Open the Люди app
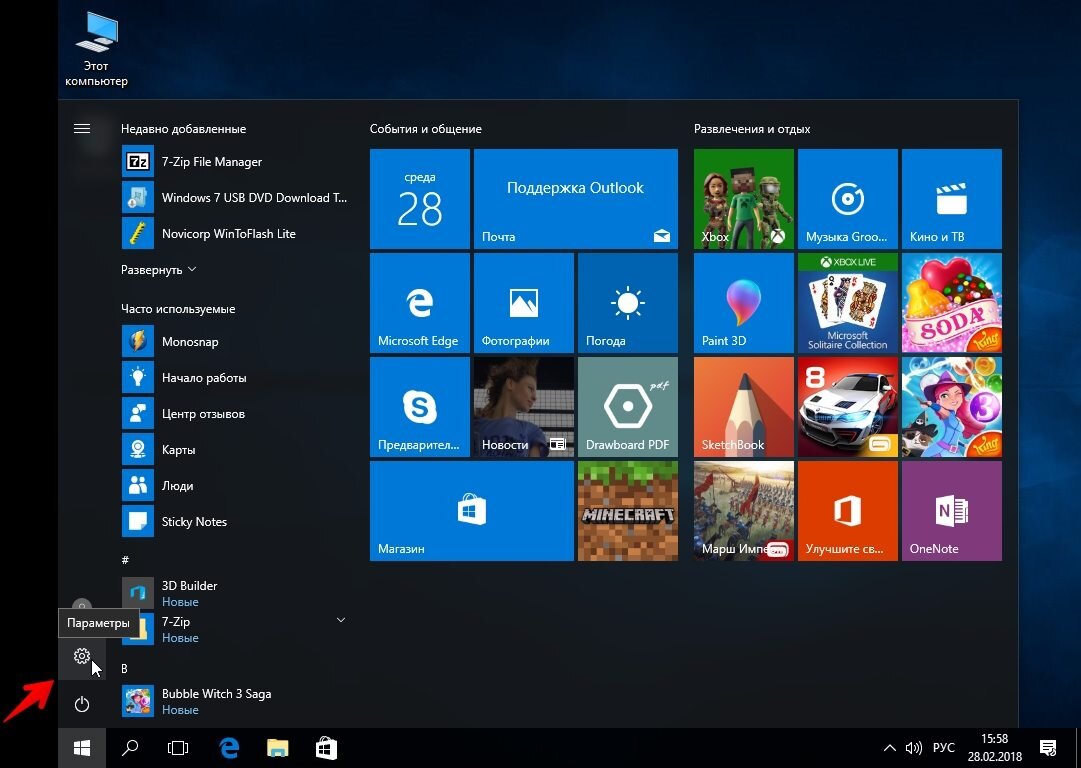 [x=234, y=485]
